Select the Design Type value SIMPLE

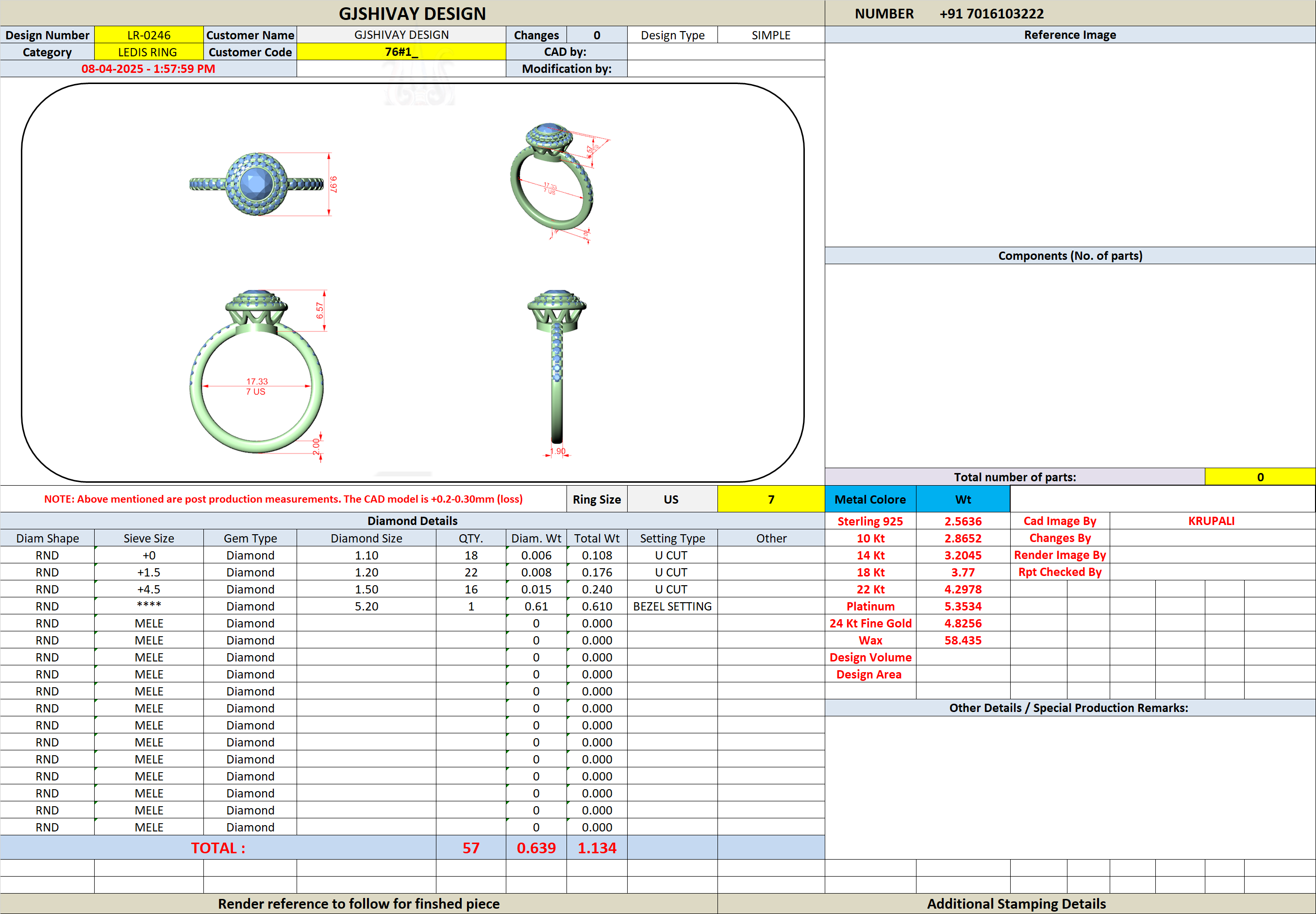click(x=771, y=35)
